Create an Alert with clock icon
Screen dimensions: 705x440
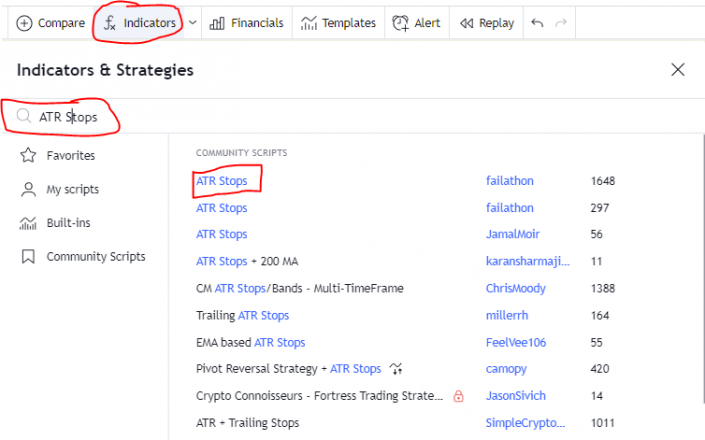tap(416, 23)
